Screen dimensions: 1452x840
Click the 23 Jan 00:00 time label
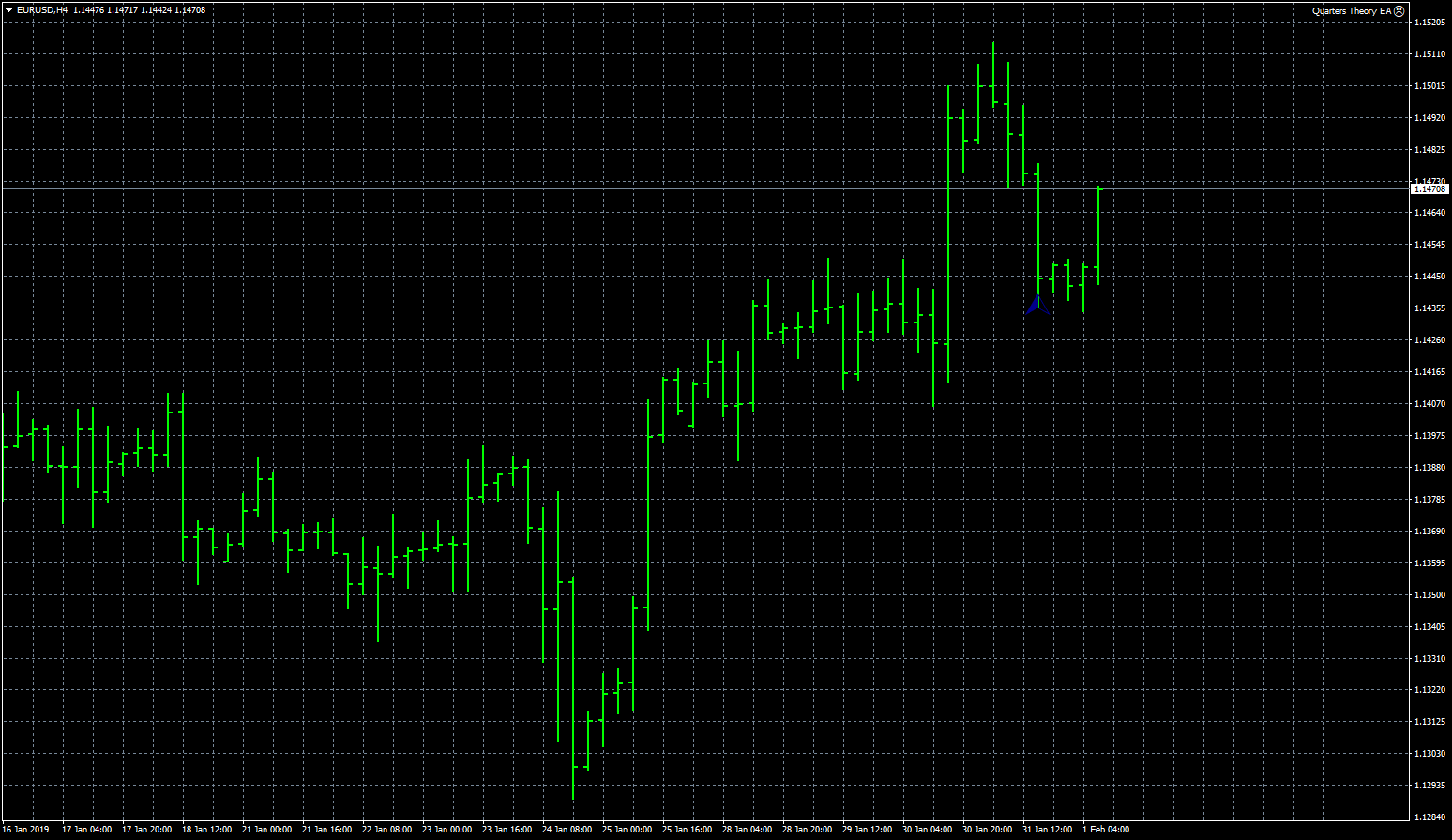coord(446,829)
